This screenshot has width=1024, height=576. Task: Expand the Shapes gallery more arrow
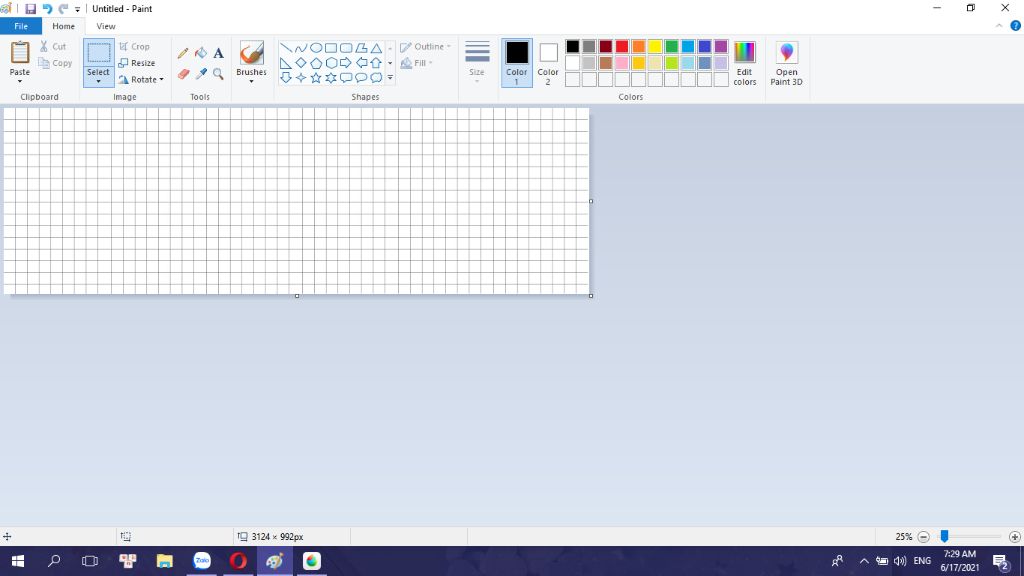[391, 78]
